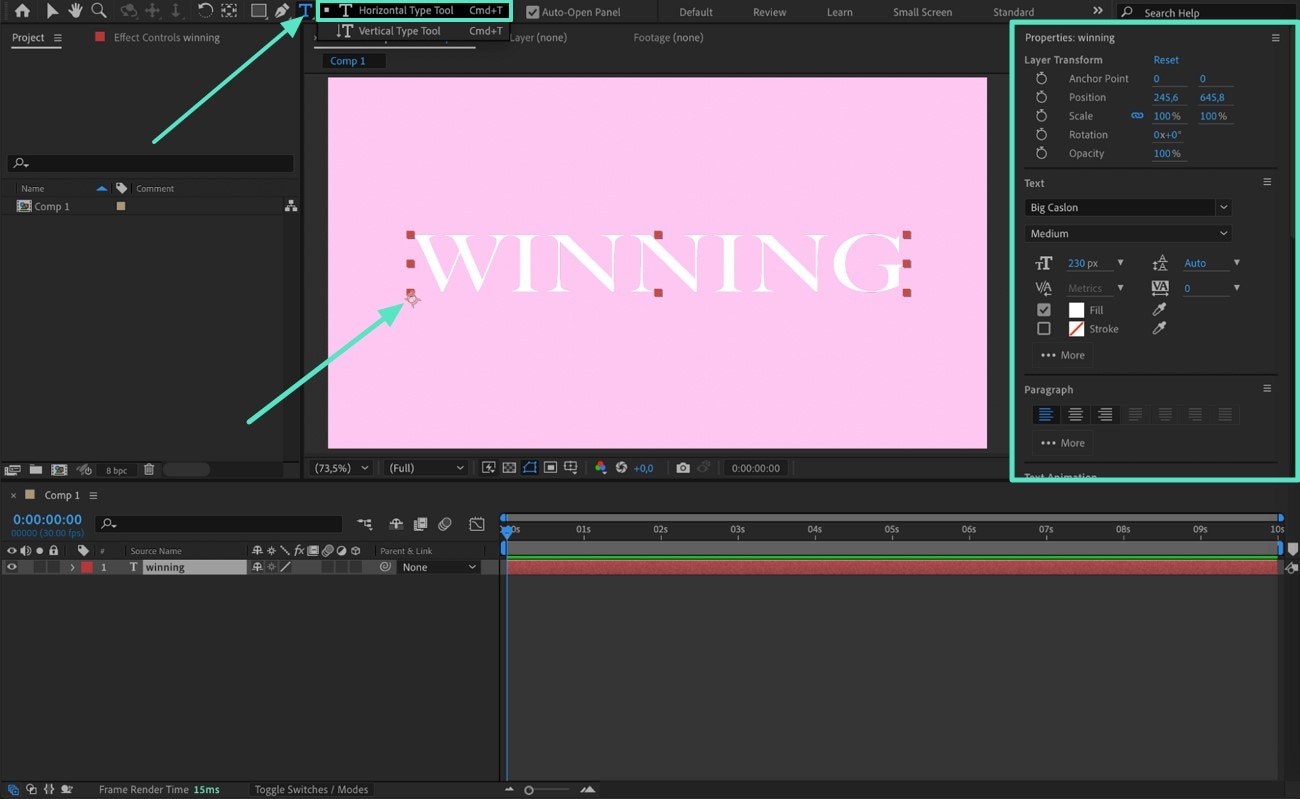
Task: Click the Fill color swatch in the Text panel
Action: tap(1077, 309)
